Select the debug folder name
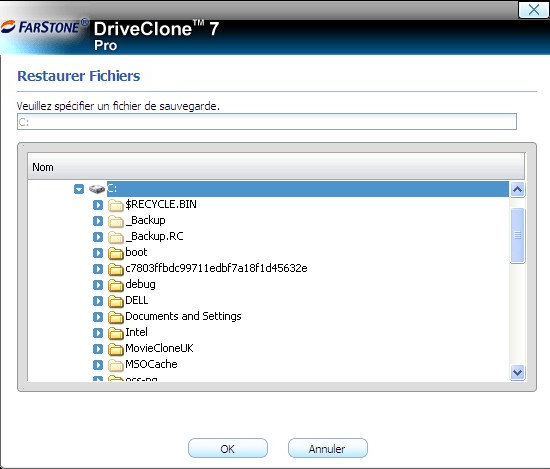The image size is (550, 469). 140,284
